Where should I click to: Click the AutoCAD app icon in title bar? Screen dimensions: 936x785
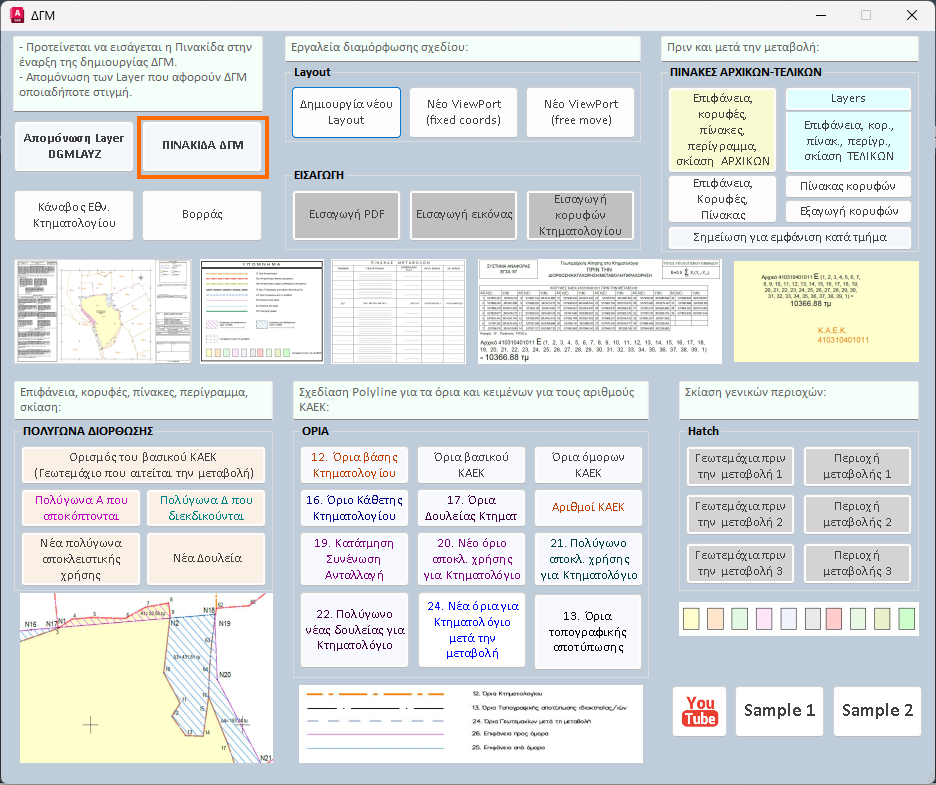point(17,15)
